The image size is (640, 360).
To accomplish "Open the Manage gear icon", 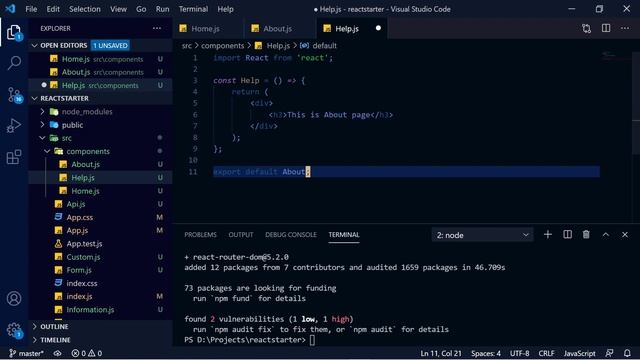I will pos(14,329).
